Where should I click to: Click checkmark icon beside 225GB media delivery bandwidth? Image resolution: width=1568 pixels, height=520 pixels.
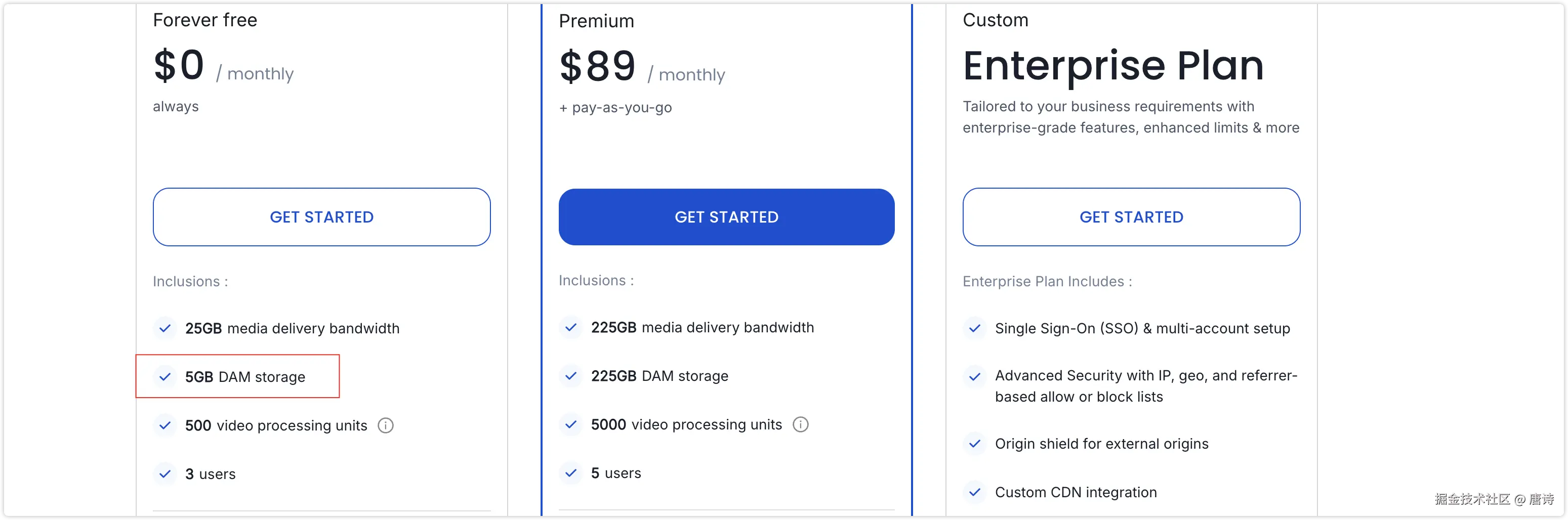(x=571, y=327)
